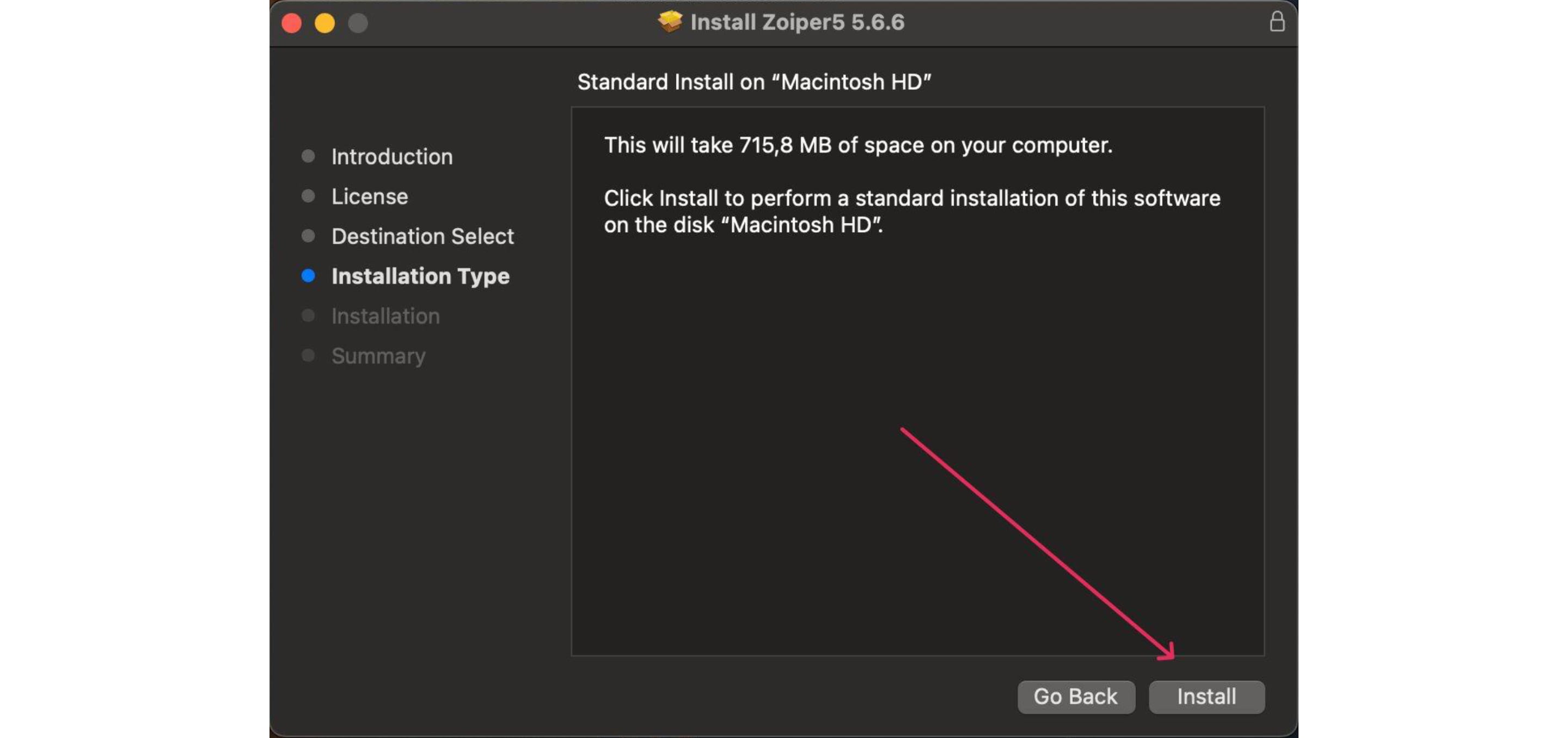Click the greyed-out zoom window button
1568x738 pixels.
[x=358, y=23]
